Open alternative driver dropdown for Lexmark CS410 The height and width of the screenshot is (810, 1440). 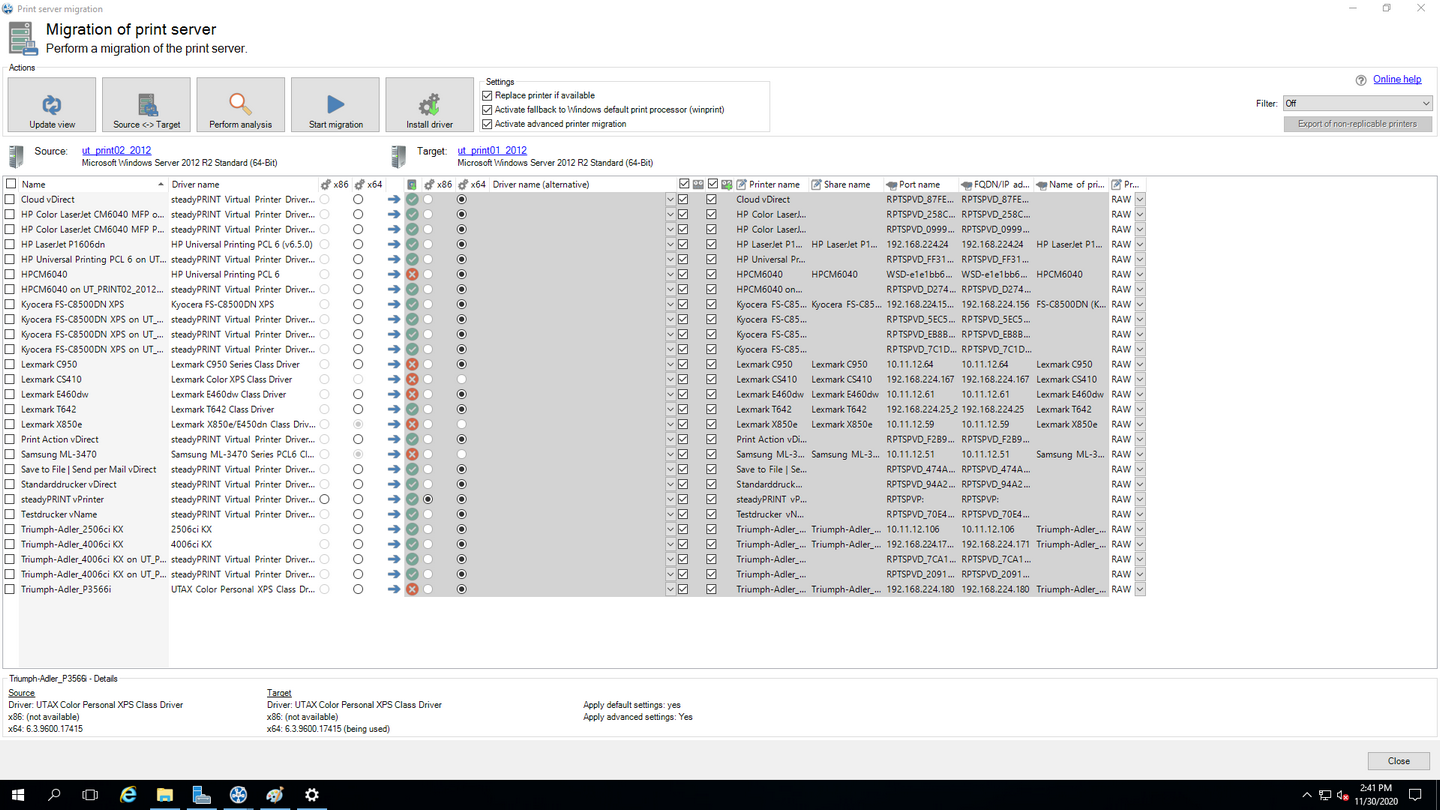670,379
